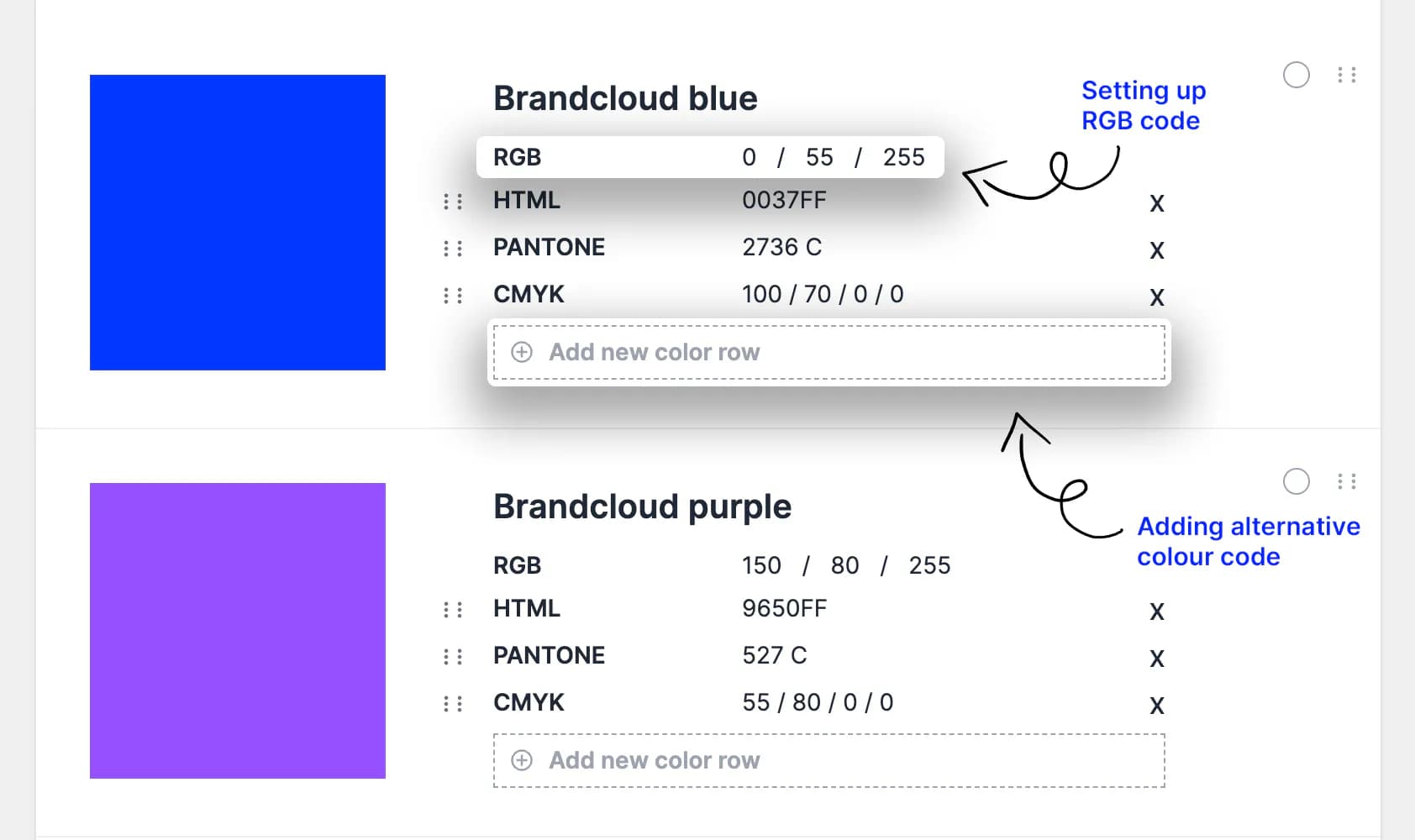Click the purple RGB green value 80
This screenshot has width=1415, height=840.
(x=844, y=565)
